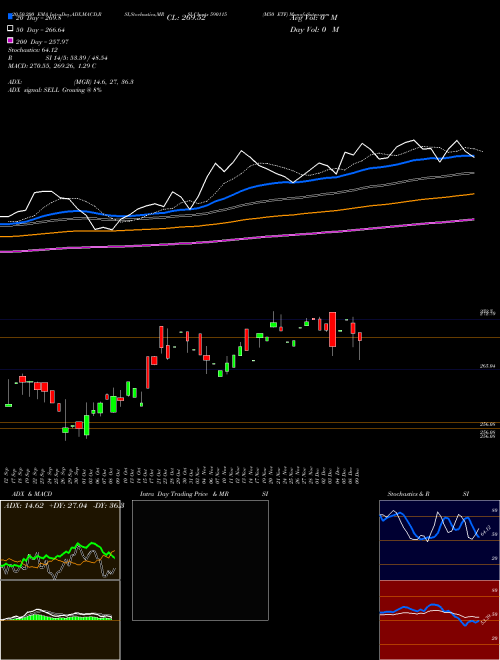Viewport: 500px width, 660px height.
Task: Select the '20 Day = 269.8' label
Action: pyautogui.click(x=39, y=18)
